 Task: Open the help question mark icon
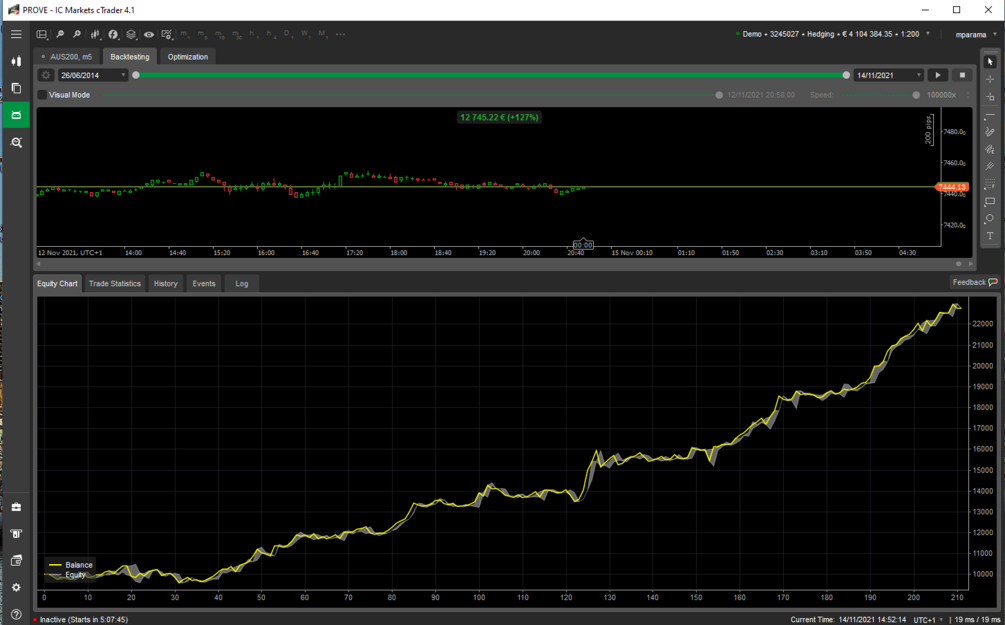pyautogui.click(x=16, y=615)
